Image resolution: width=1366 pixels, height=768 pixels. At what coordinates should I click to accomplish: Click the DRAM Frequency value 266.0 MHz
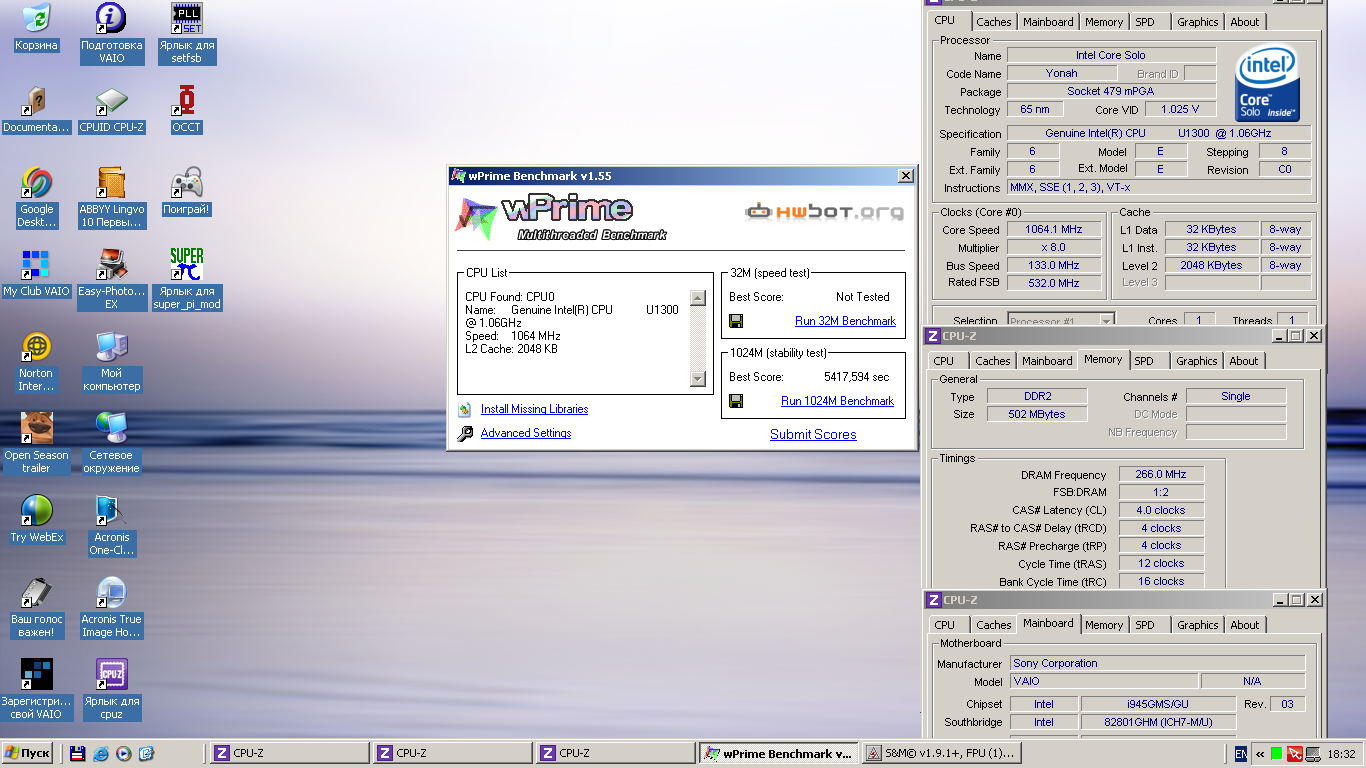coord(1160,475)
